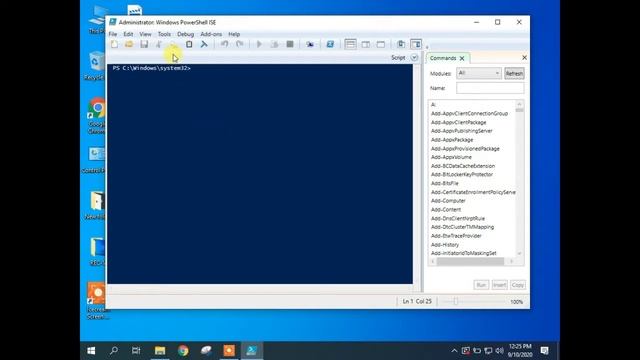Click the Cut scissors icon
The height and width of the screenshot is (360, 640).
(159, 44)
